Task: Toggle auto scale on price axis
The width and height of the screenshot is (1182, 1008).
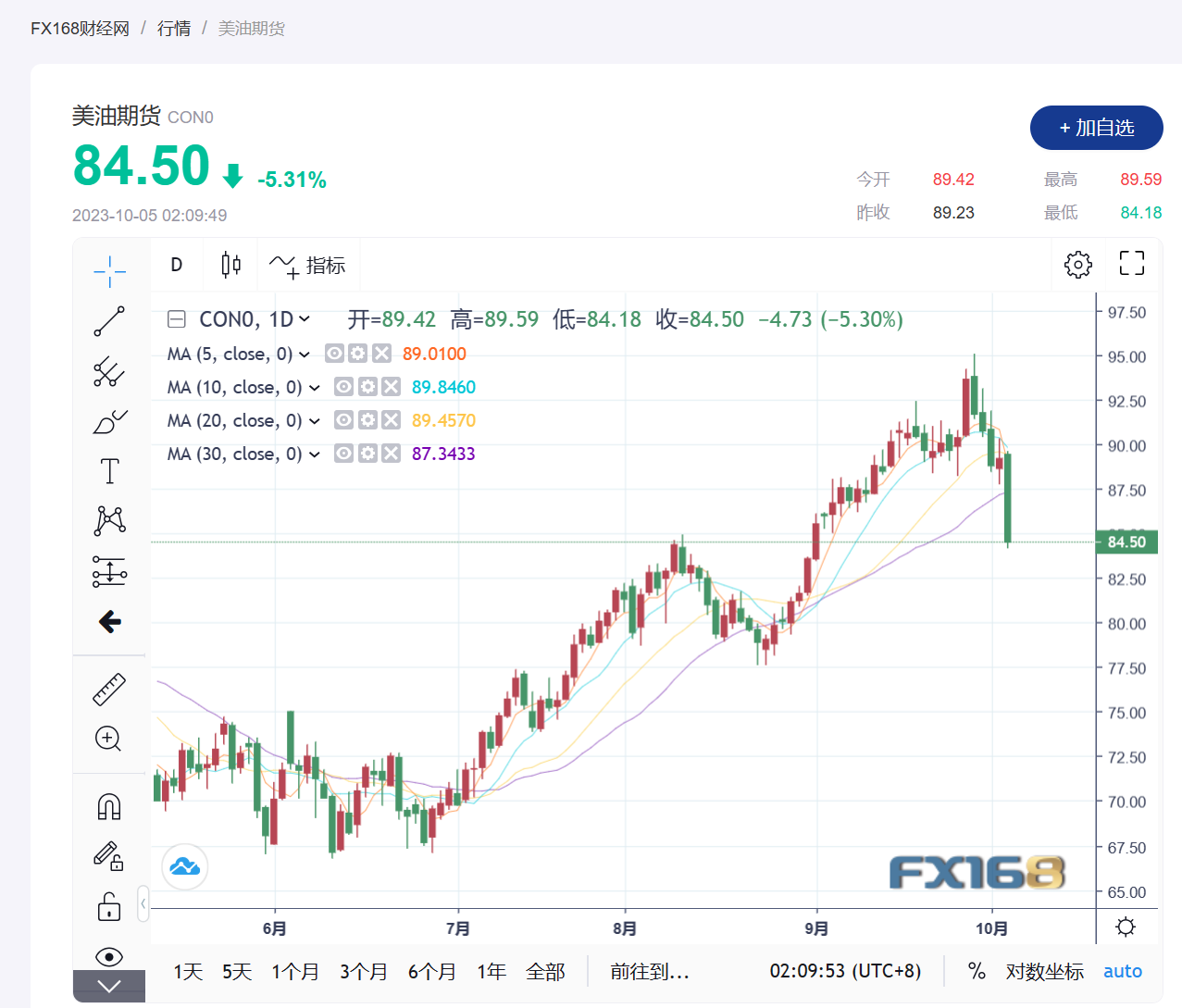Action: (1122, 971)
